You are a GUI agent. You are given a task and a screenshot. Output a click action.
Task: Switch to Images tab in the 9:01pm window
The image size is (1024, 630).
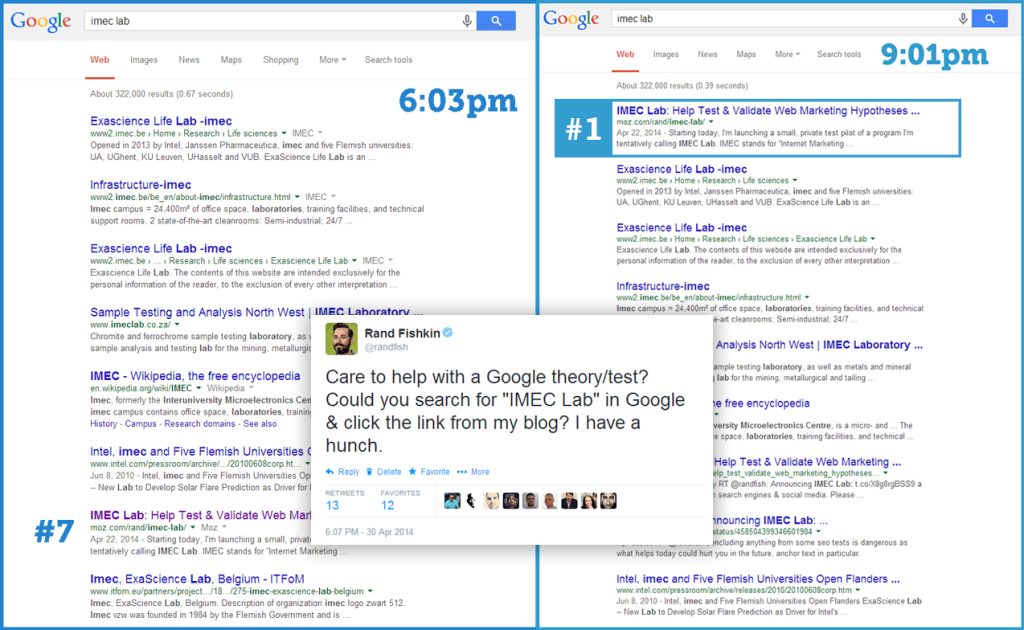click(x=665, y=54)
